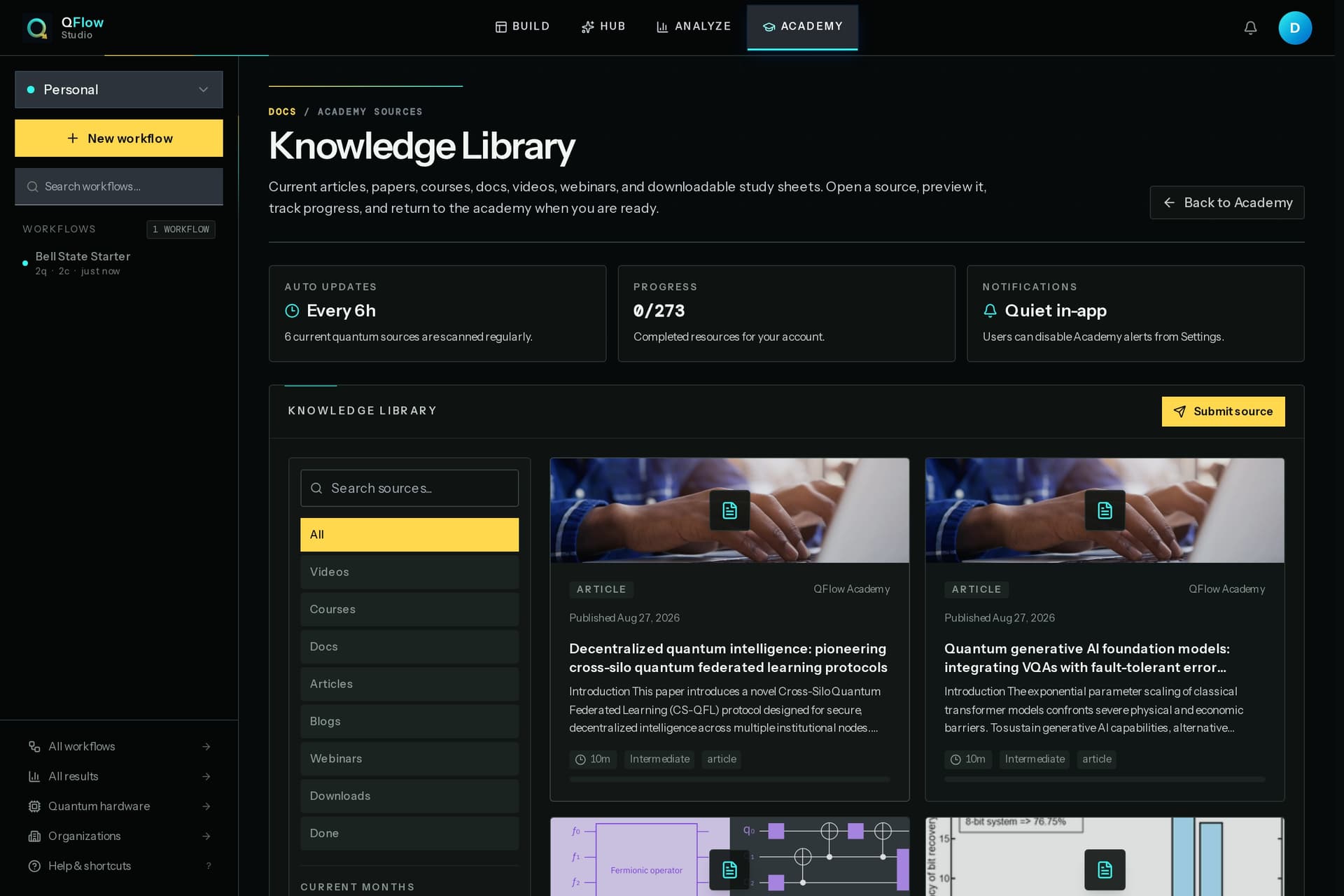This screenshot has width=1344, height=896.
Task: Click the Organizations building icon
Action: click(34, 836)
